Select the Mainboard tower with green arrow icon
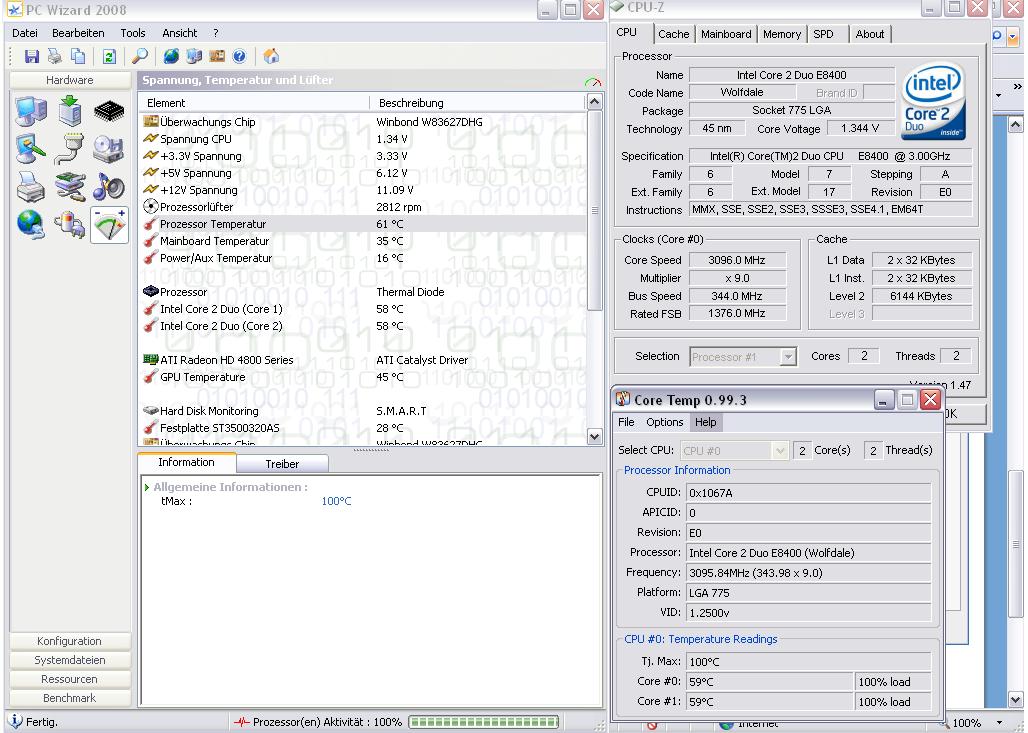Viewport: 1028px width, 733px height. [x=69, y=111]
